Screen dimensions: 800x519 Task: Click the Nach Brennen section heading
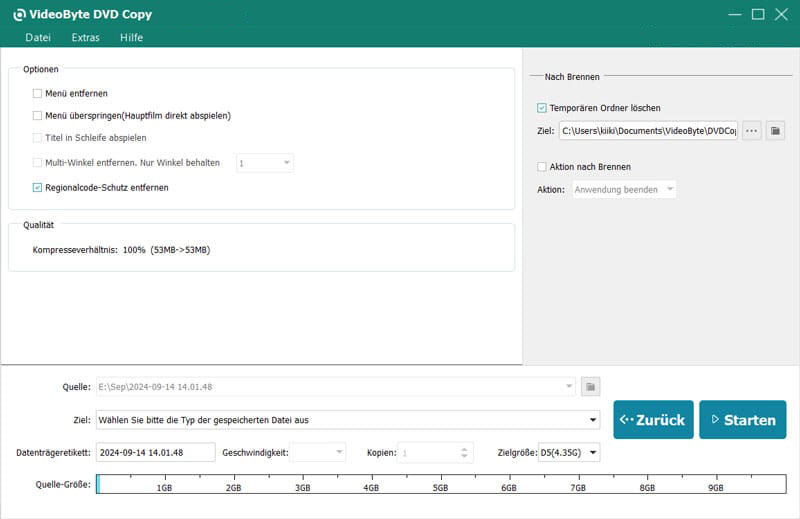pos(572,77)
